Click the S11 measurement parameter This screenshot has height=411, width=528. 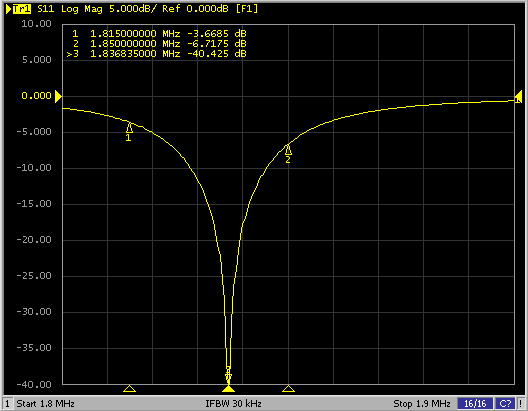pos(45,9)
